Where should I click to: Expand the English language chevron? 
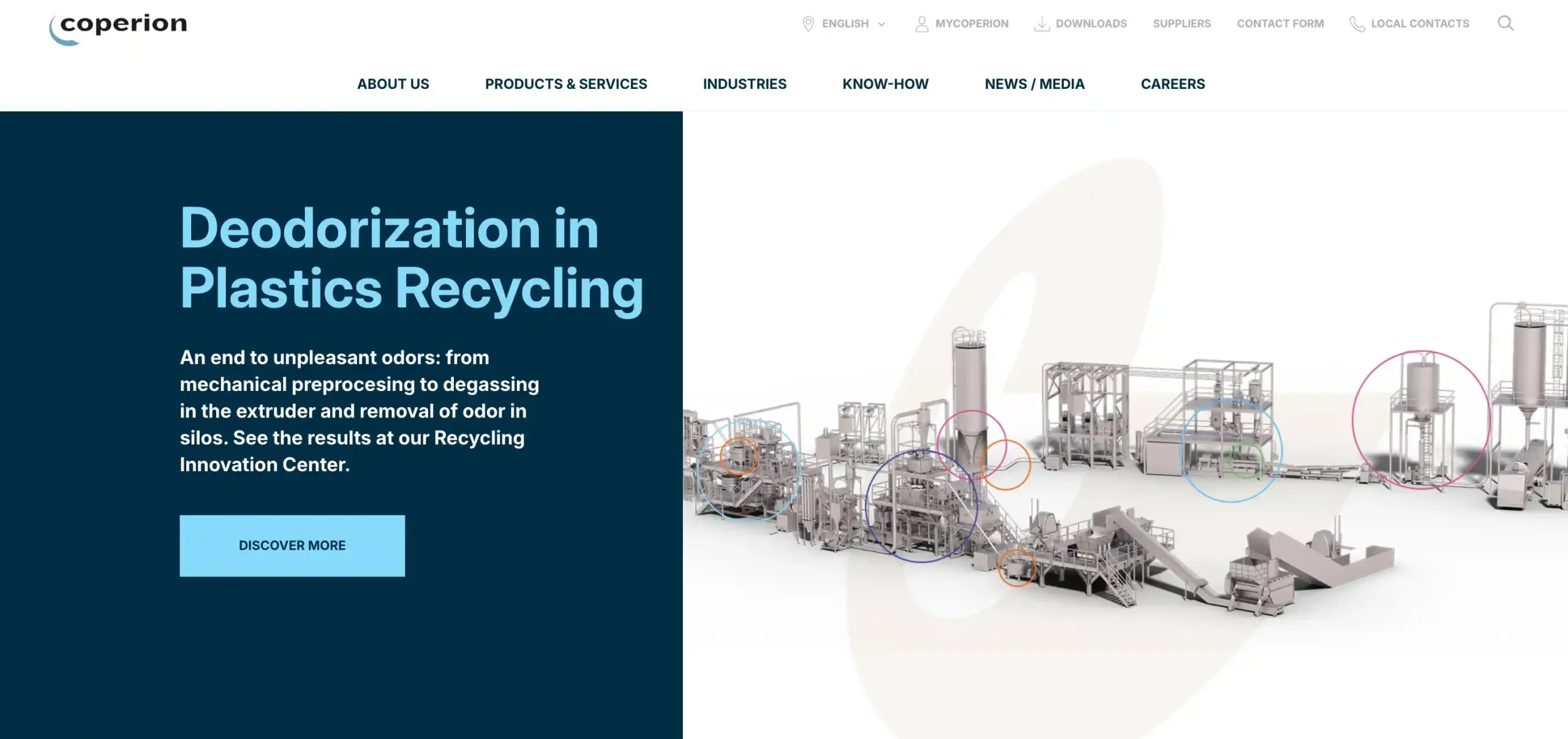[881, 25]
